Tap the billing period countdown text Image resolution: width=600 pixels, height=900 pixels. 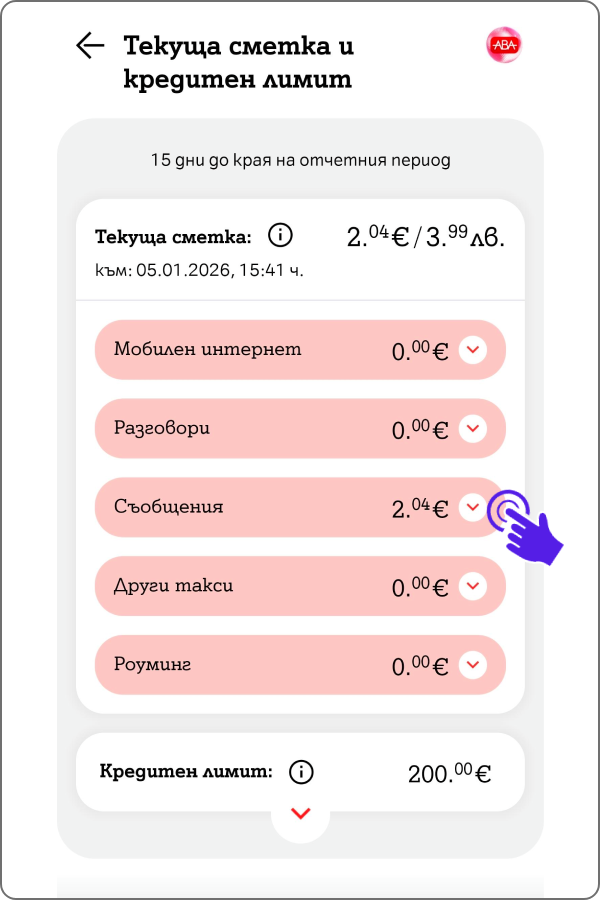300,159
